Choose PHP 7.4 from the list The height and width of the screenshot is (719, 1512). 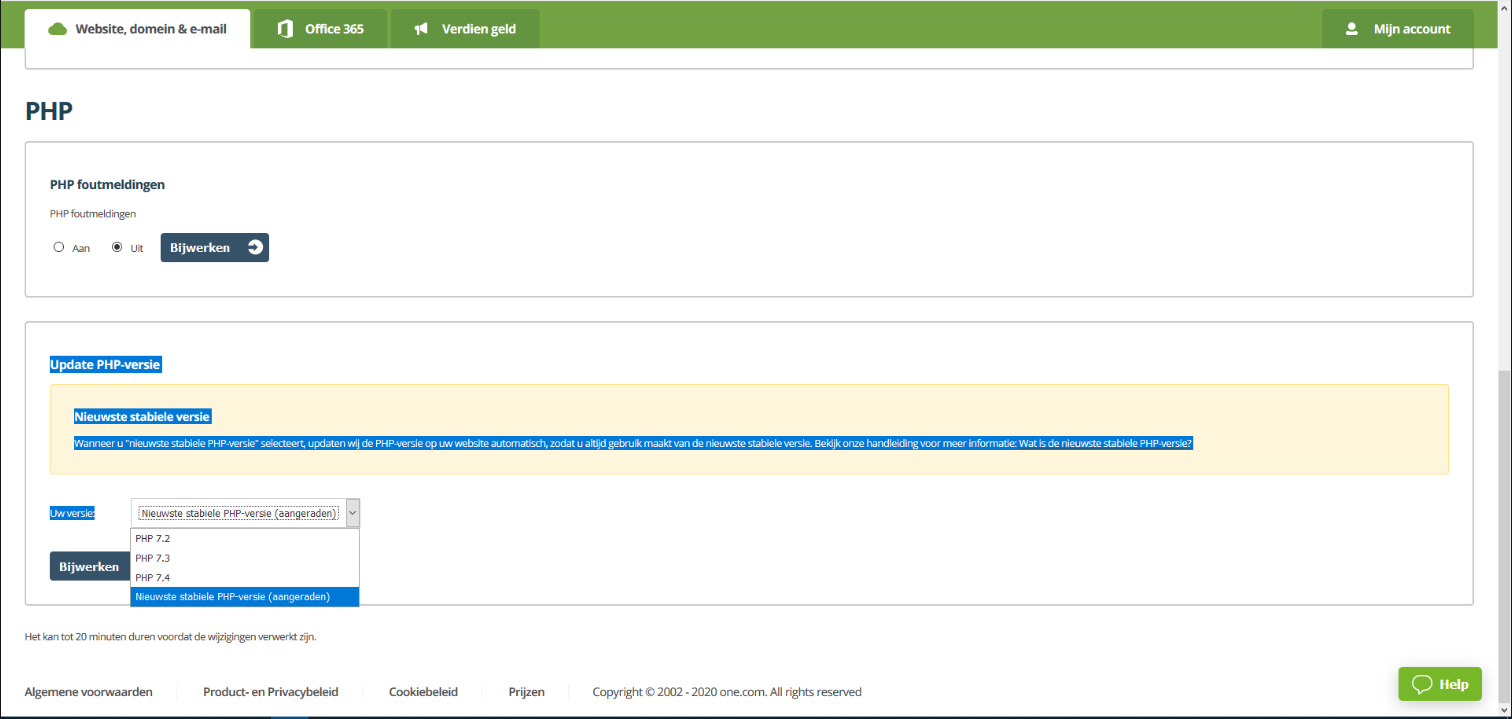[x=244, y=577]
